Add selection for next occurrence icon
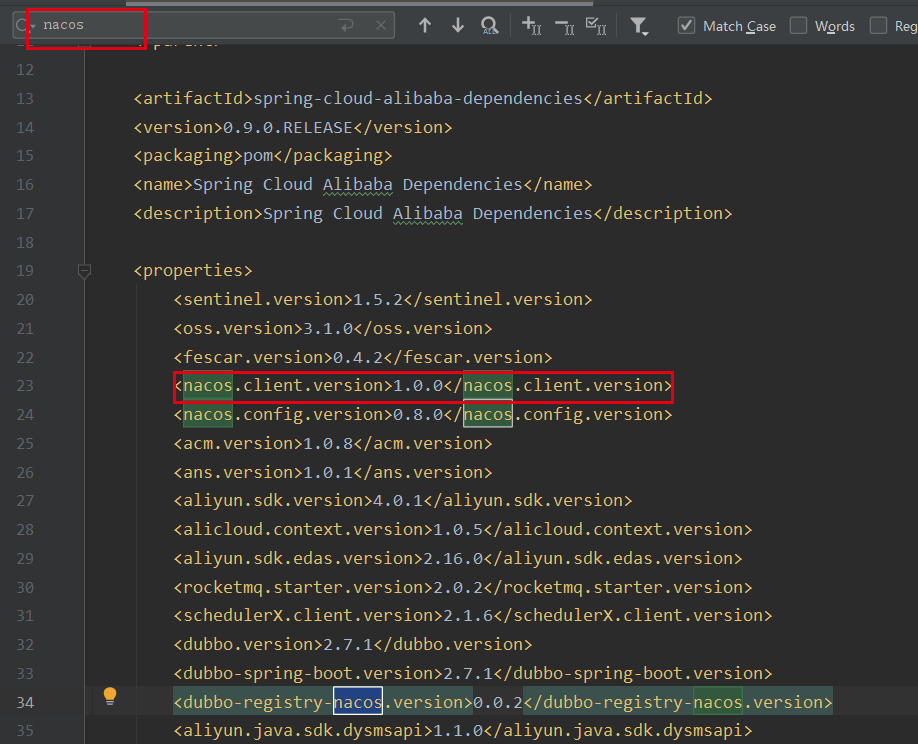 pos(532,26)
